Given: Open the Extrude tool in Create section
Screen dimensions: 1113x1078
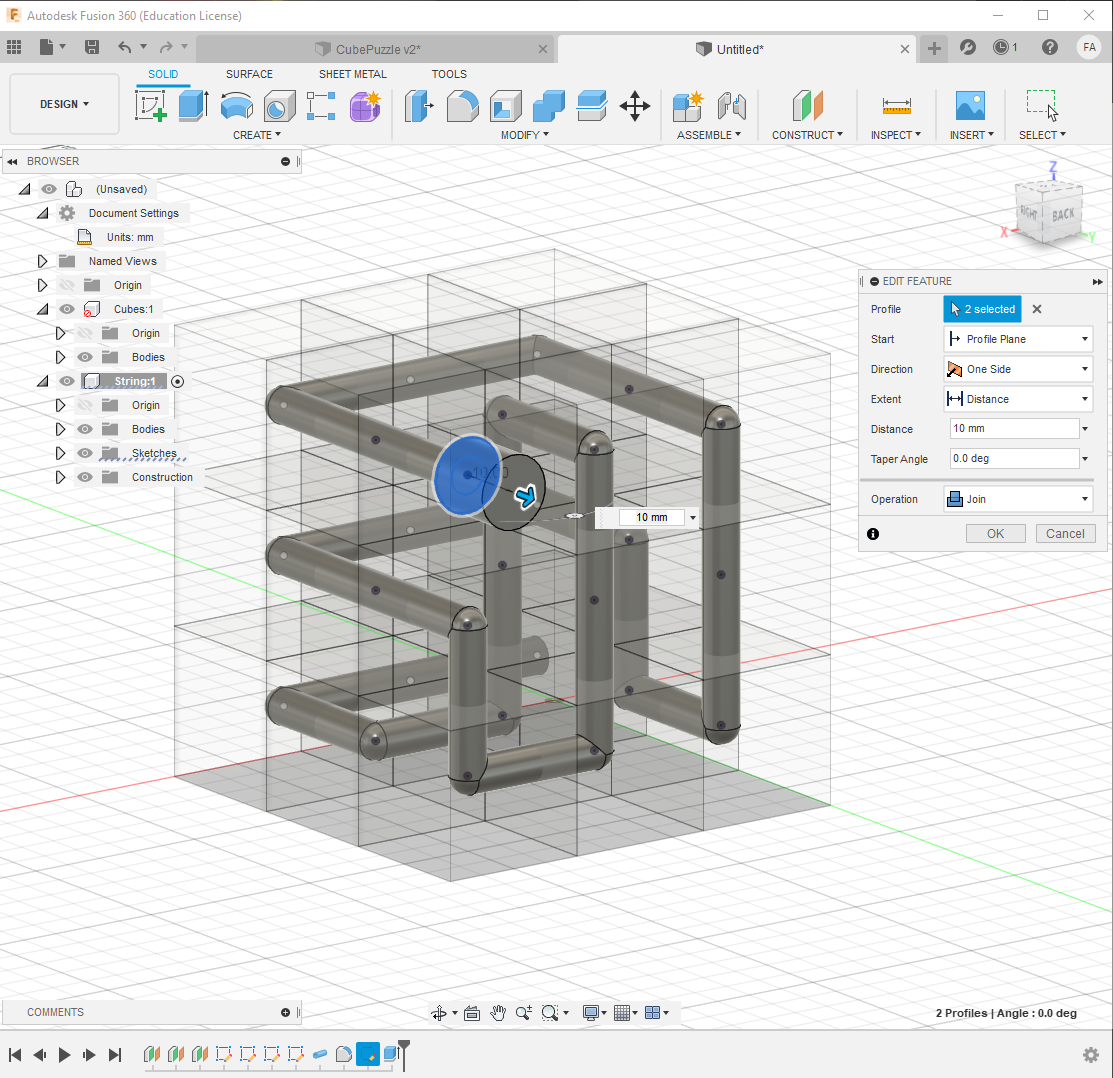Looking at the screenshot, I should (x=192, y=105).
